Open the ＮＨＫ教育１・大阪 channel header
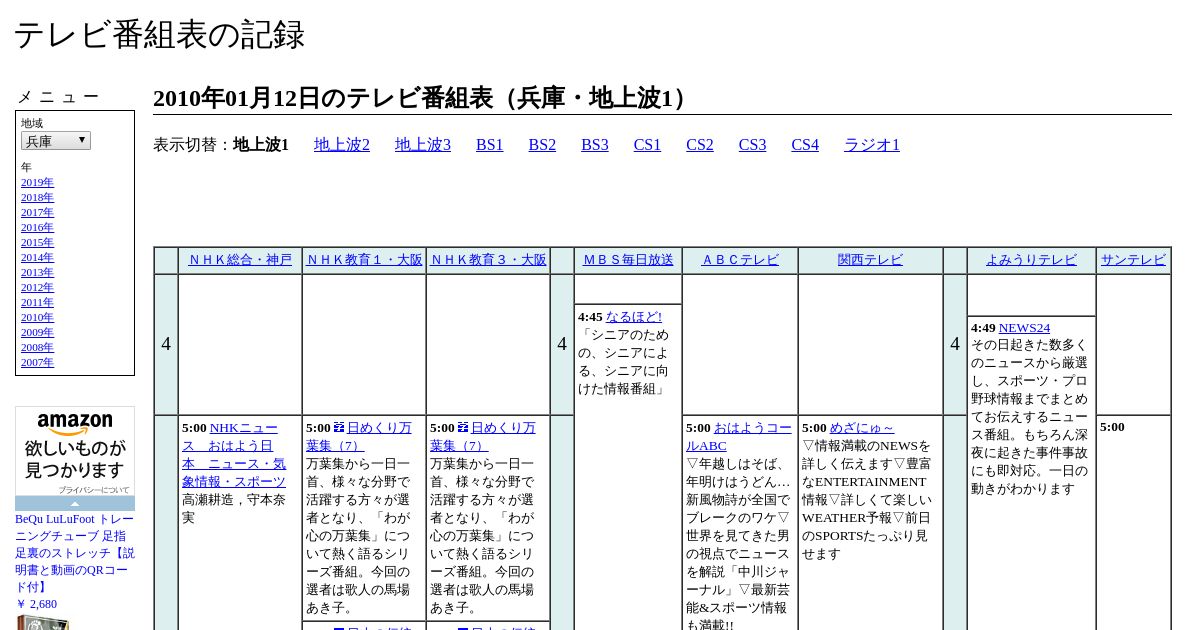1200x630 pixels. [x=364, y=260]
